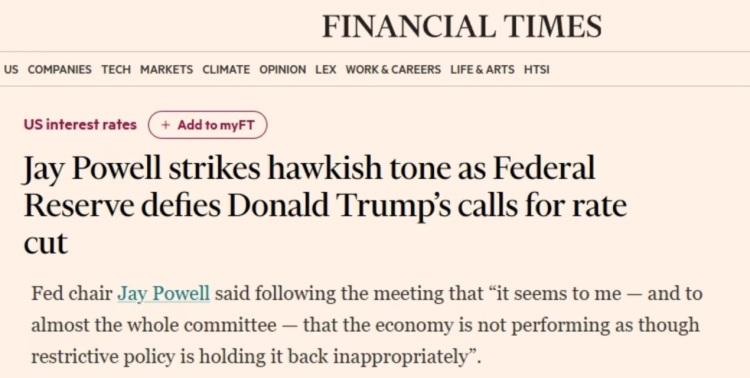Open the Work & Careers section
Image resolution: width=750 pixels, height=378 pixels.
(x=393, y=69)
